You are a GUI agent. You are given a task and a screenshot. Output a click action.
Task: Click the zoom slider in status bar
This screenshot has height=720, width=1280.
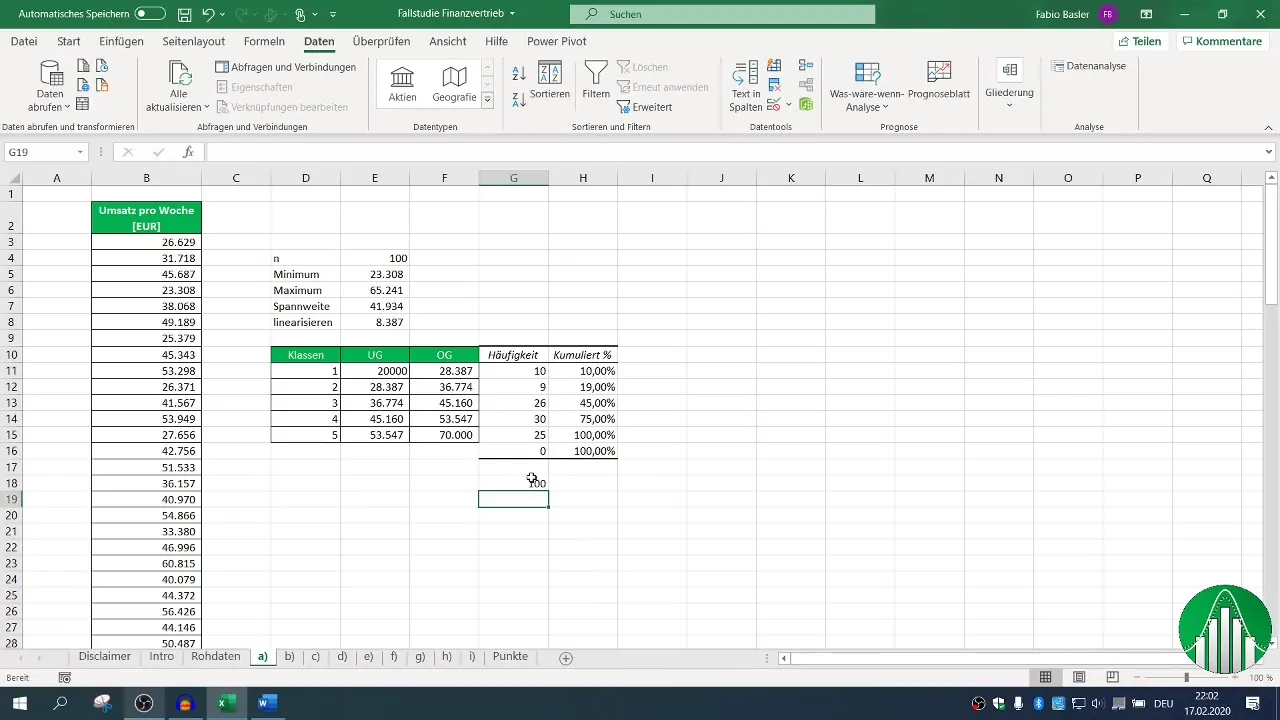(x=1187, y=677)
